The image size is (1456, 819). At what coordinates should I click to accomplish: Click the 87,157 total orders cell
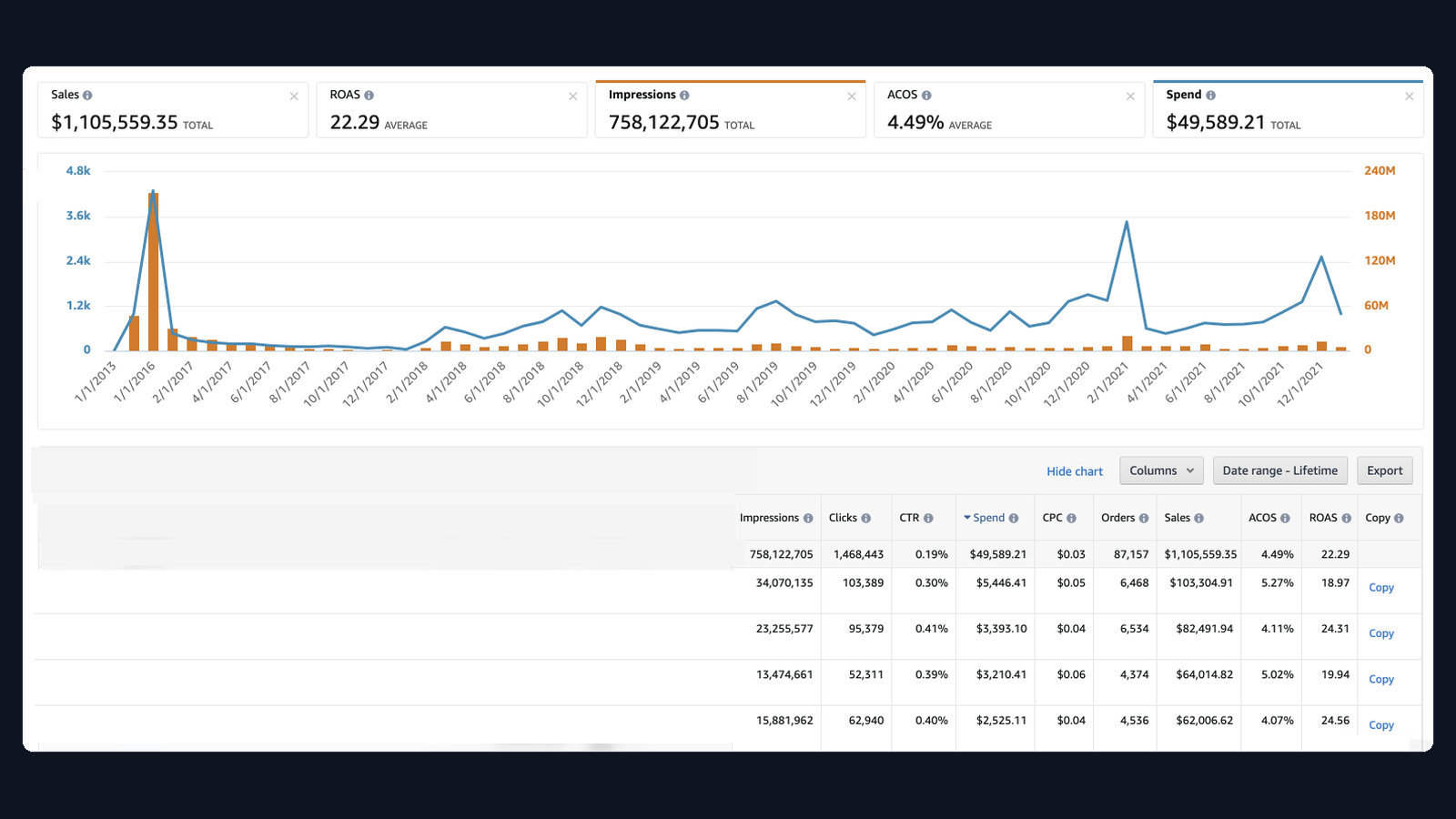pos(1131,554)
